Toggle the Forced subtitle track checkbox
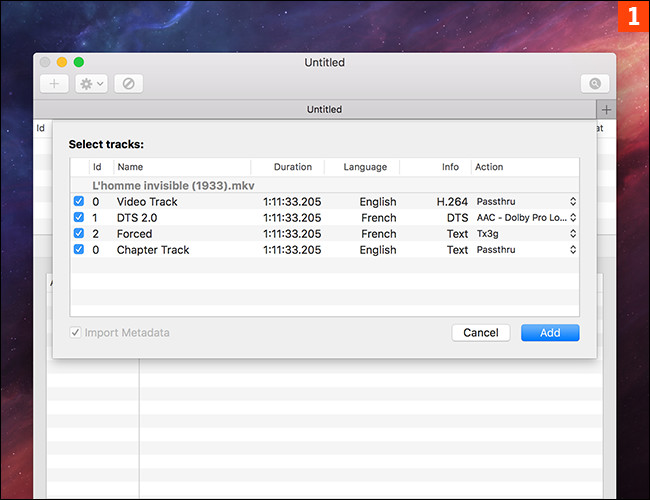 pyautogui.click(x=79, y=234)
